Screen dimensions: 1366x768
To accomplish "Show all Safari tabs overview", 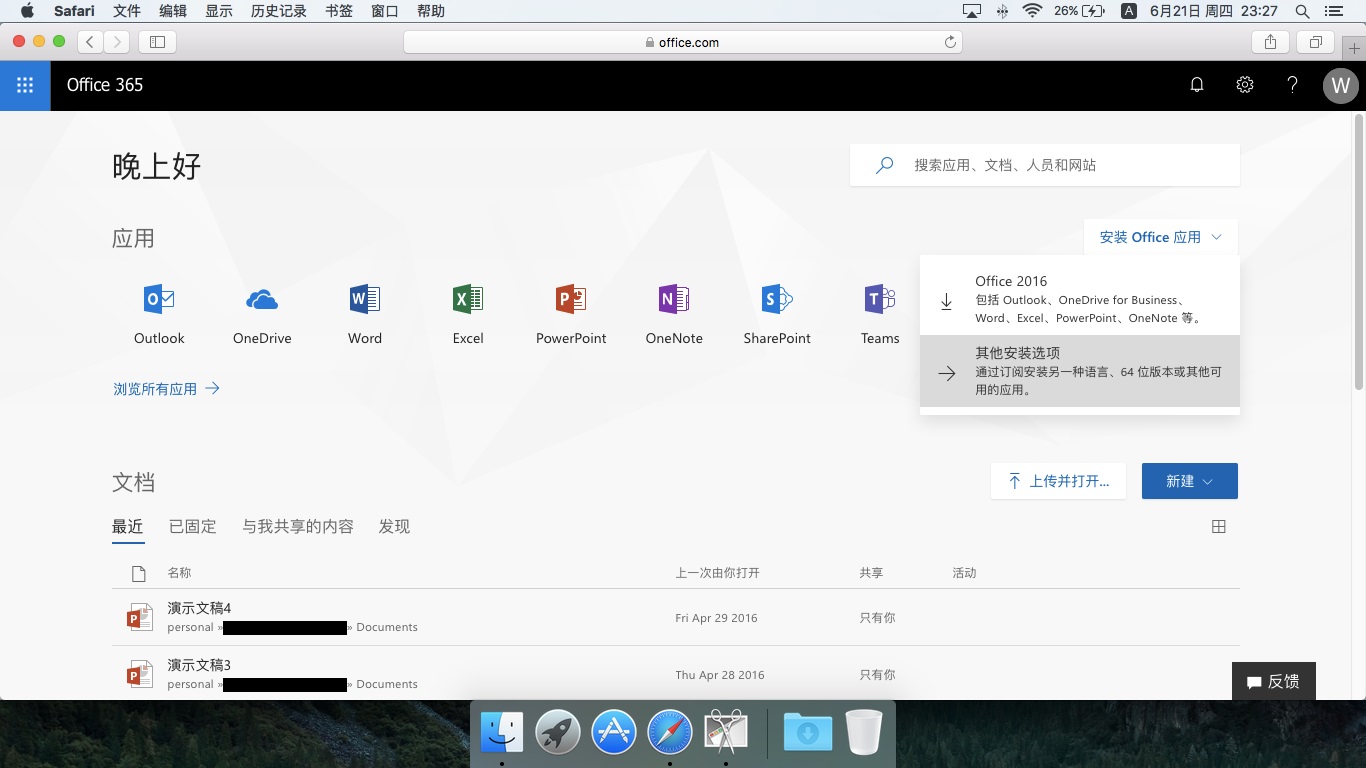I will 1316,42.
